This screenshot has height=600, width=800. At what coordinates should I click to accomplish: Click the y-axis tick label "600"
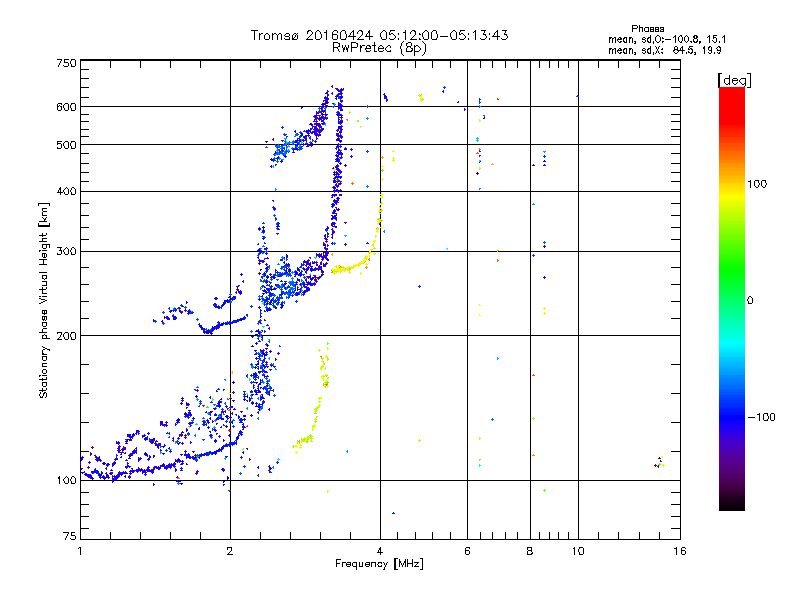point(66,107)
